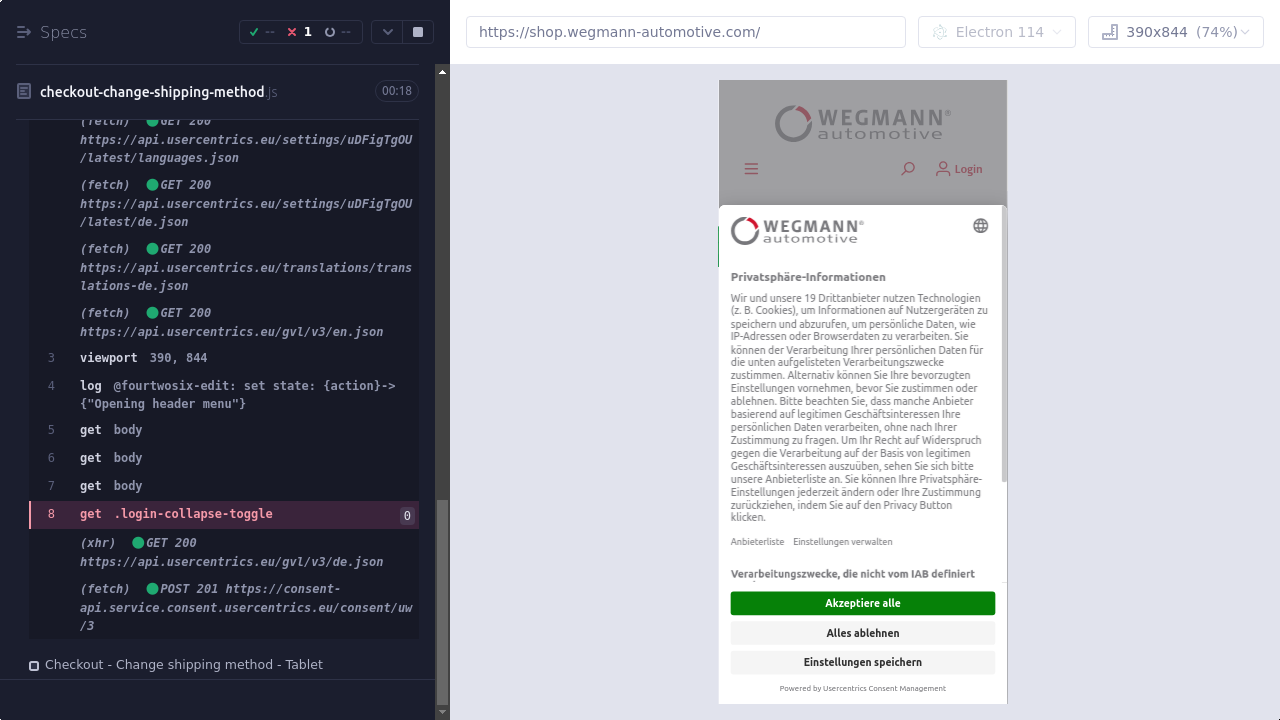Click the magnifier search icon in shop header
Image resolution: width=1280 pixels, height=720 pixels.
coord(908,169)
